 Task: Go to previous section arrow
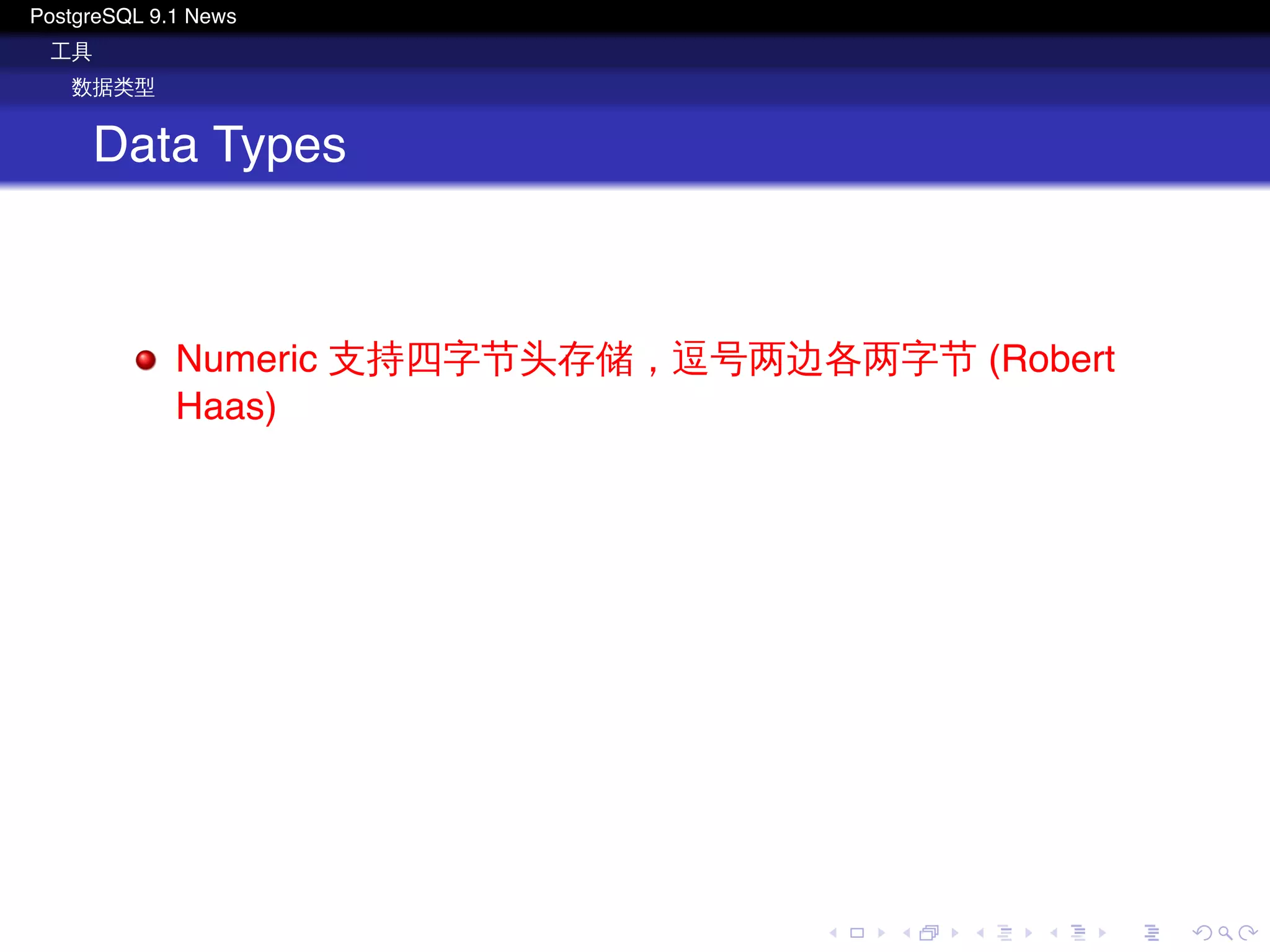point(1054,933)
